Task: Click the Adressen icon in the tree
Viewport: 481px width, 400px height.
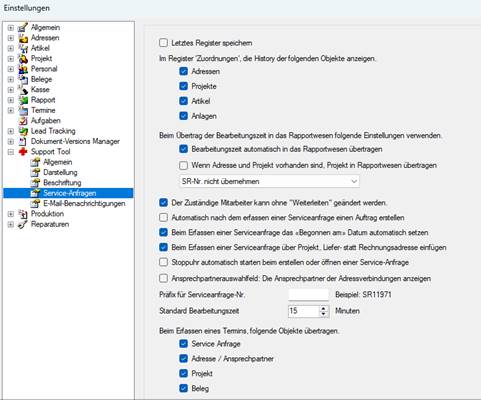Action: tap(23, 38)
